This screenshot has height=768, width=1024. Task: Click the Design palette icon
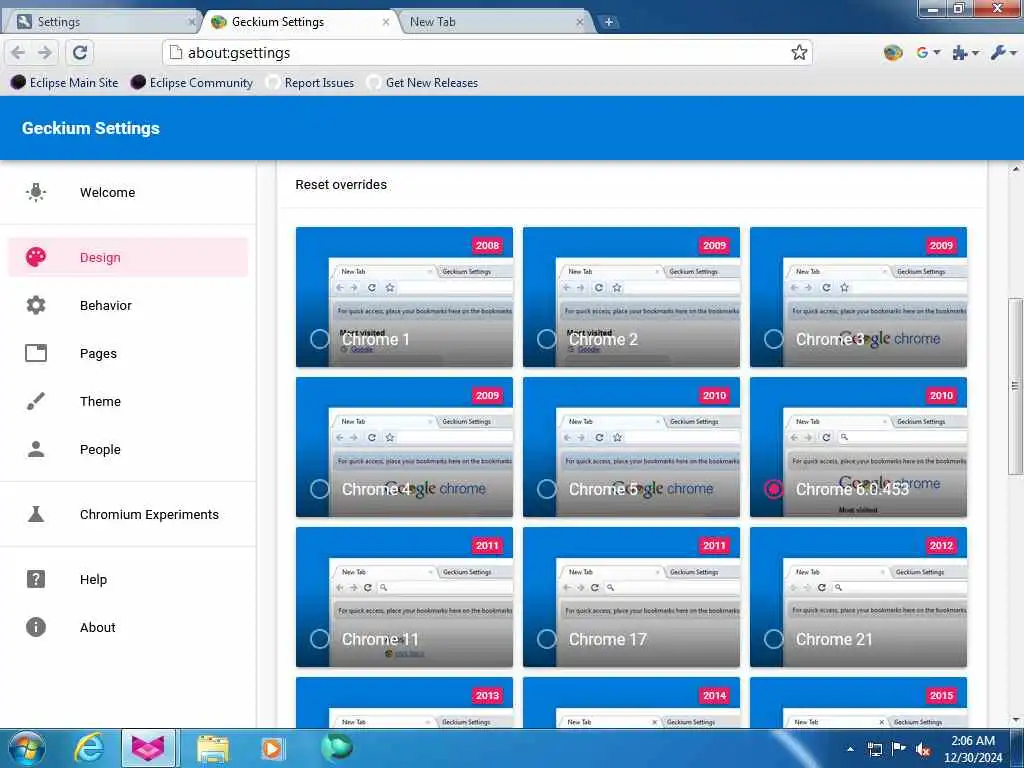36,257
